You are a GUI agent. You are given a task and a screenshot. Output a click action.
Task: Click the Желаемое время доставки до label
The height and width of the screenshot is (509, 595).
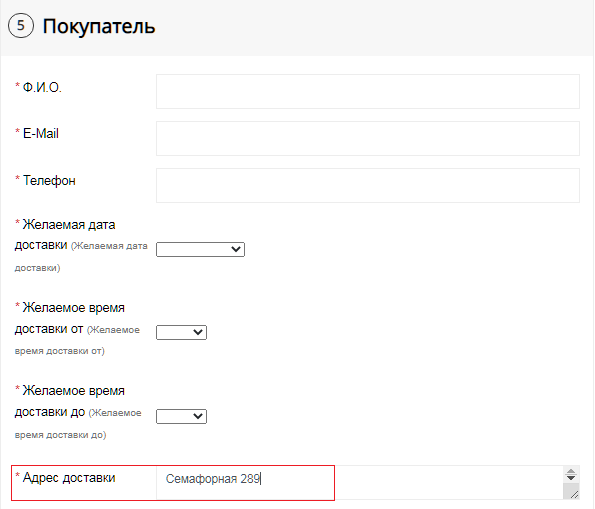(x=69, y=401)
